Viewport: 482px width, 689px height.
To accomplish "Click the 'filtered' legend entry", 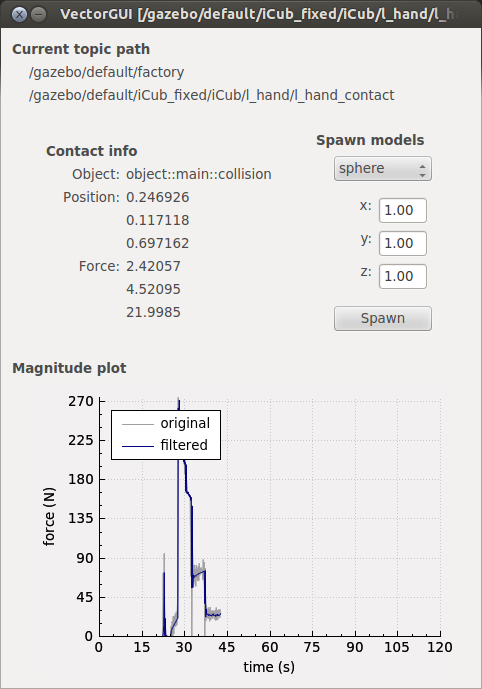I will (165, 445).
